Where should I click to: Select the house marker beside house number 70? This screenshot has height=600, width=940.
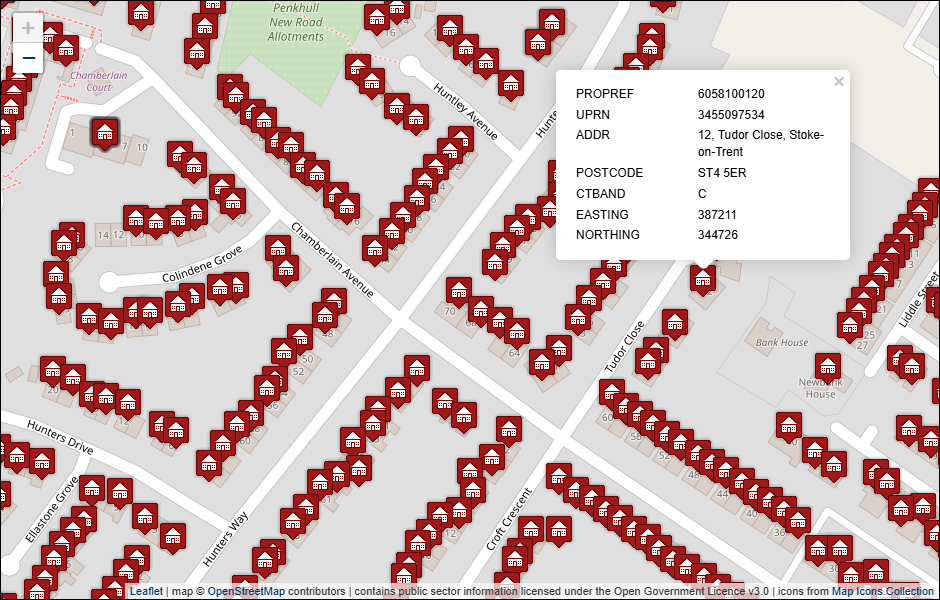coord(459,291)
